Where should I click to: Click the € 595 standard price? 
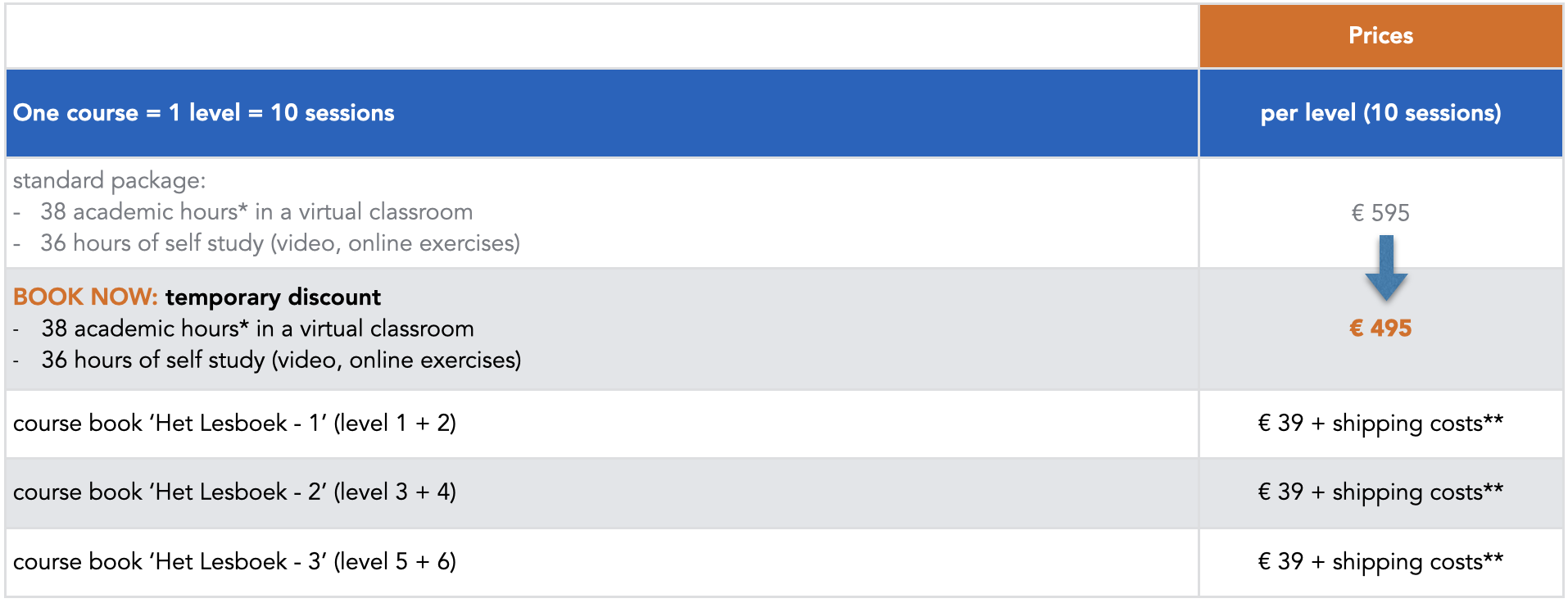1380,213
